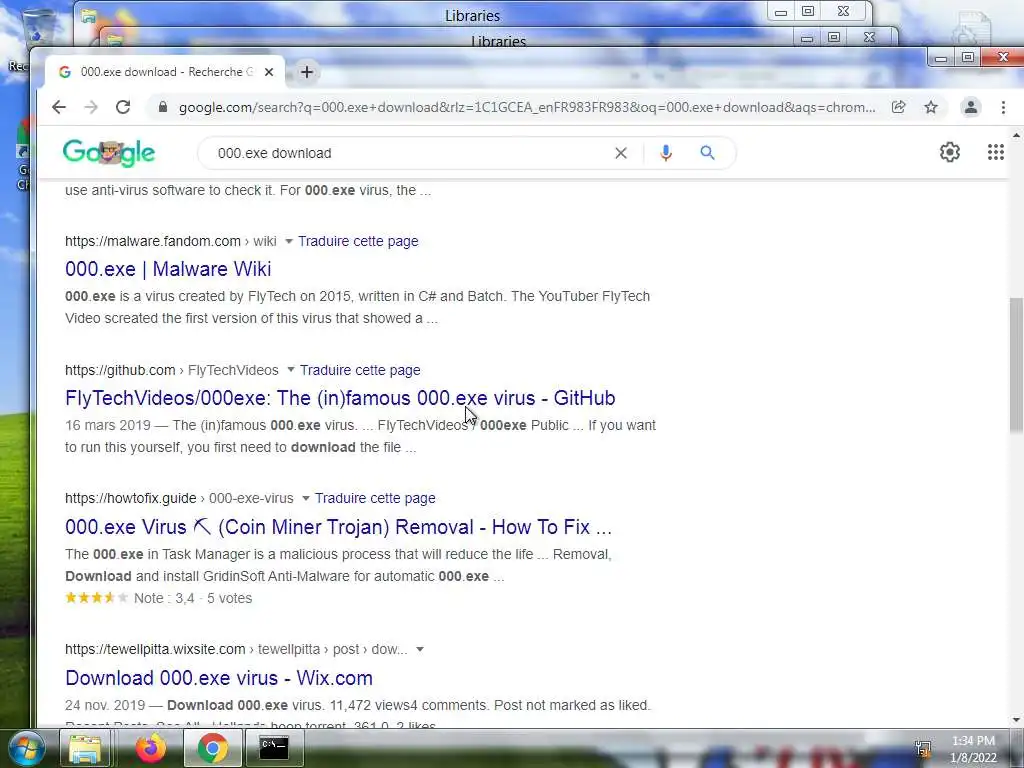Open File Explorer from taskbar

click(x=85, y=748)
